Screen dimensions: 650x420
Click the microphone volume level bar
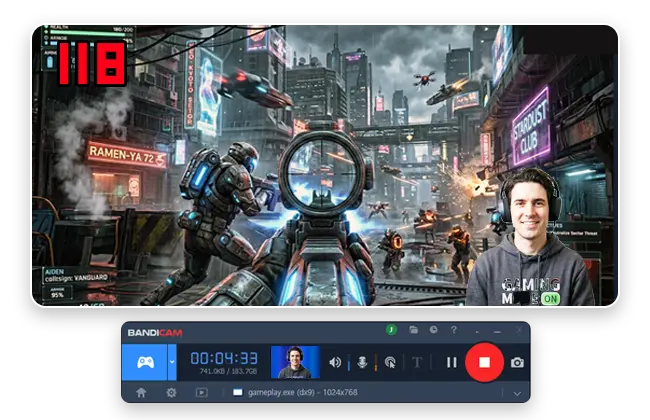376,362
